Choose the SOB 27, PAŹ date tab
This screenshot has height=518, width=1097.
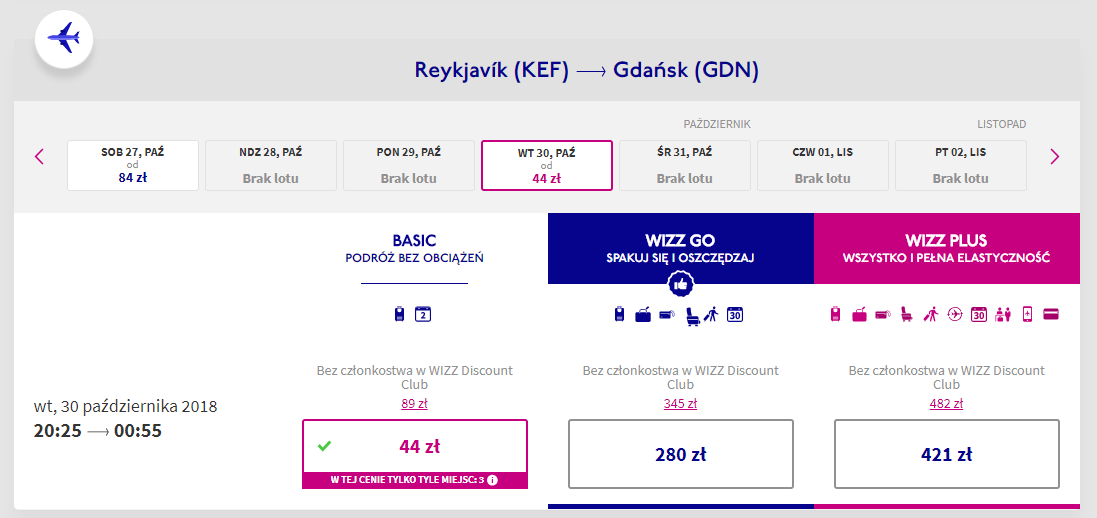[x=133, y=165]
